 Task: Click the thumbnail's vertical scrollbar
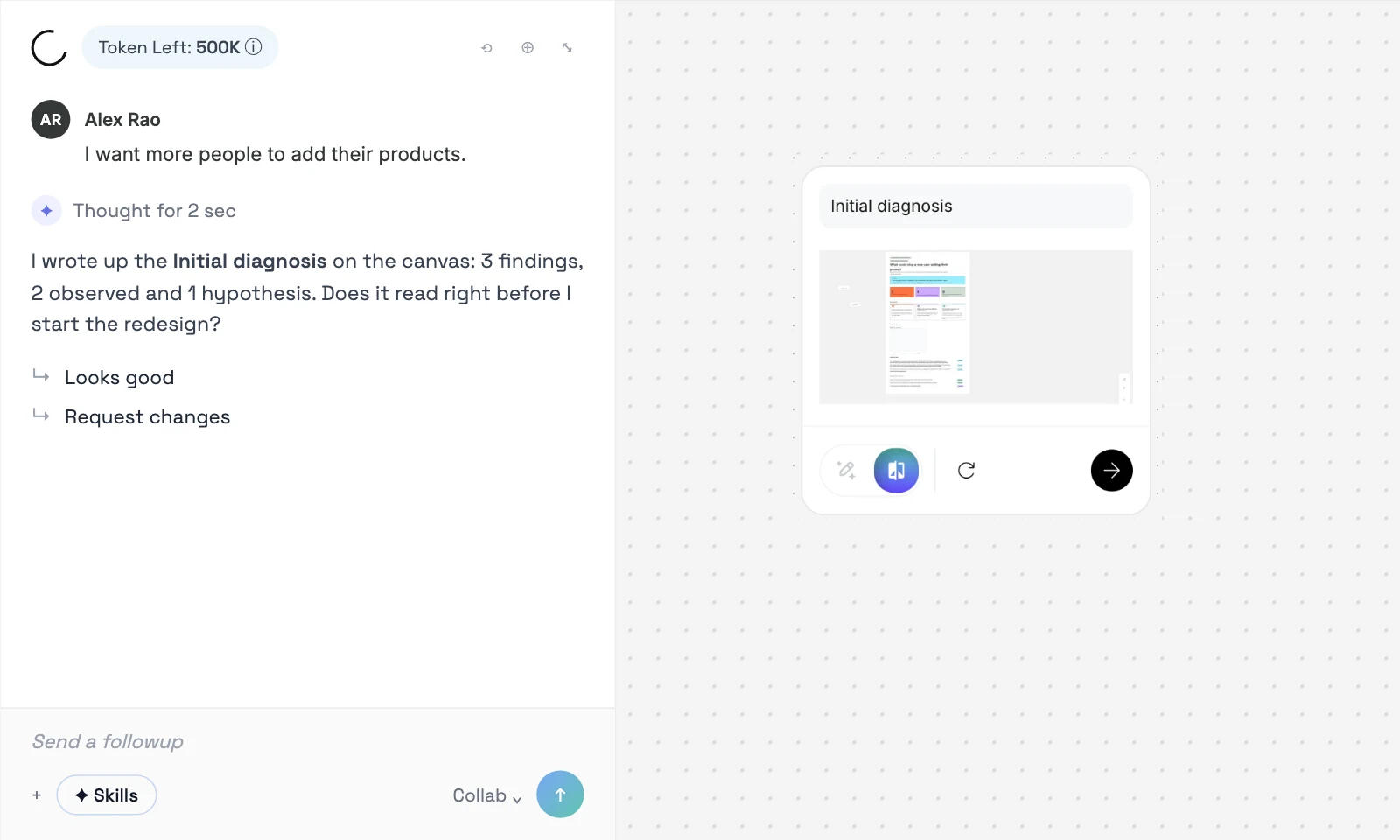tap(1124, 388)
